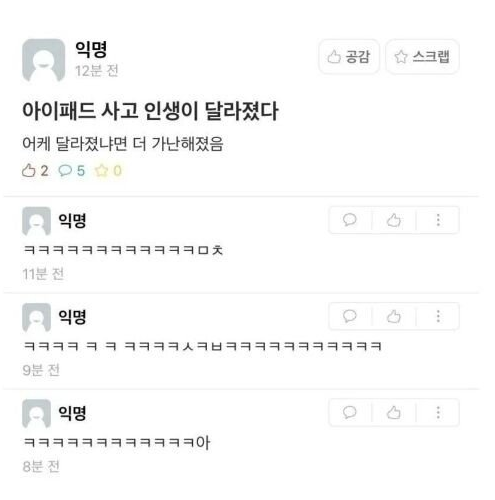Like the third comment with thumbs-up
Image resolution: width=495 pixels, height=500 pixels.
point(394,412)
